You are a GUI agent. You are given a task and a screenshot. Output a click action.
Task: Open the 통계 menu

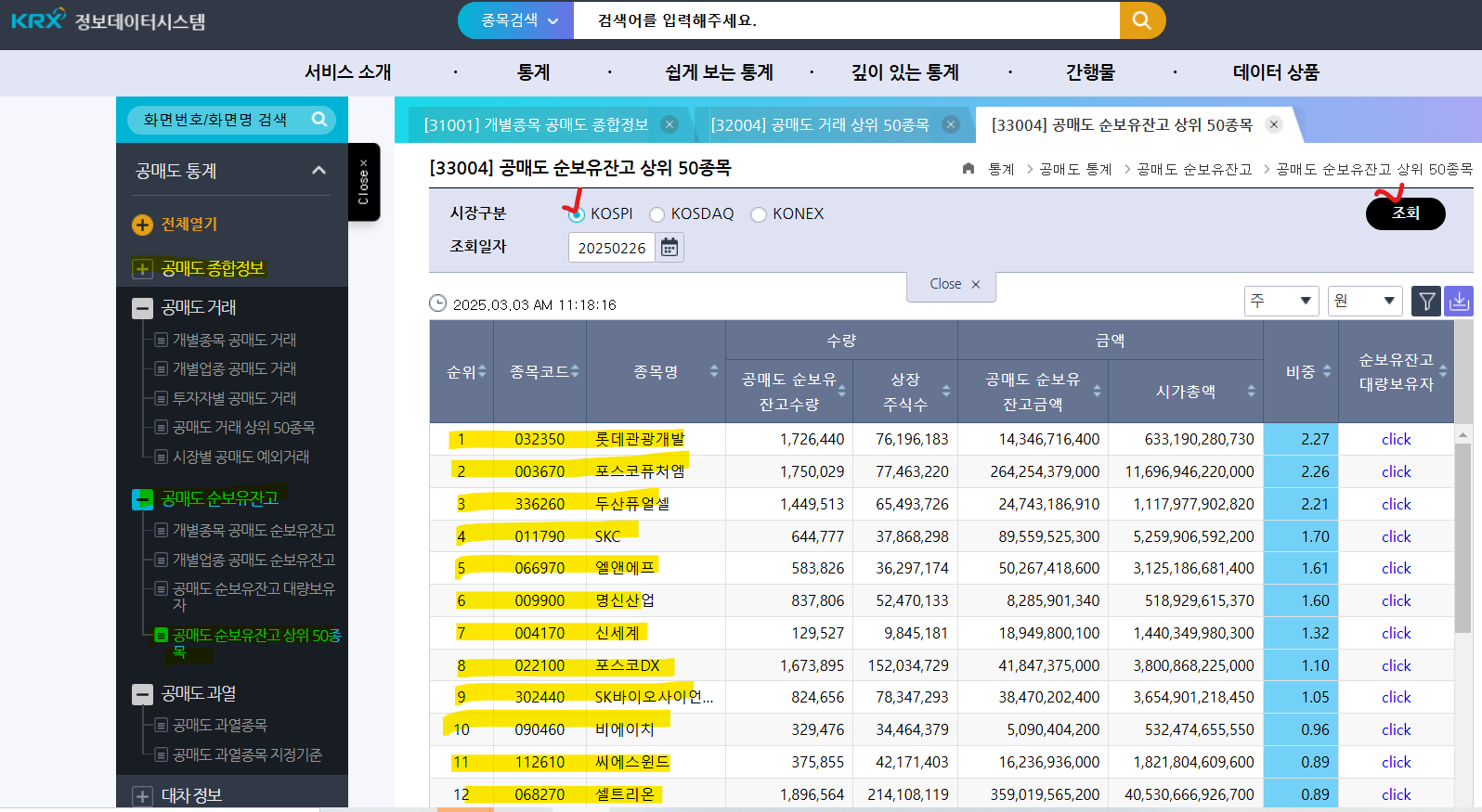point(534,72)
